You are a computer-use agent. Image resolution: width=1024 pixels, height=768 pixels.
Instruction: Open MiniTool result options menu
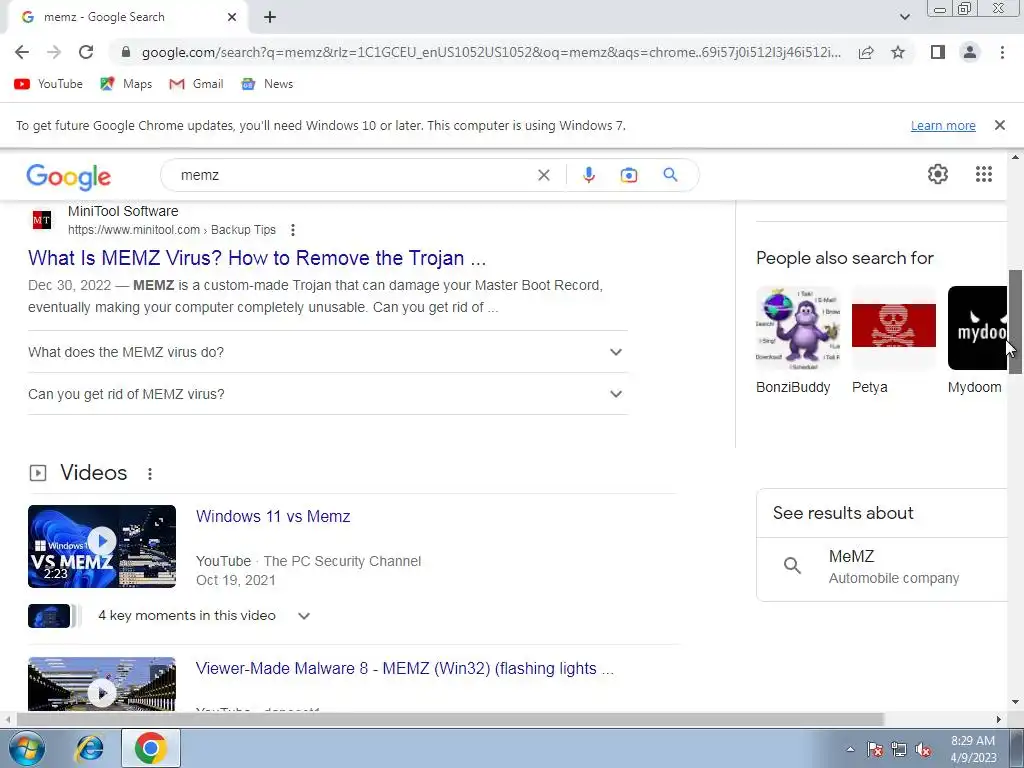[293, 230]
